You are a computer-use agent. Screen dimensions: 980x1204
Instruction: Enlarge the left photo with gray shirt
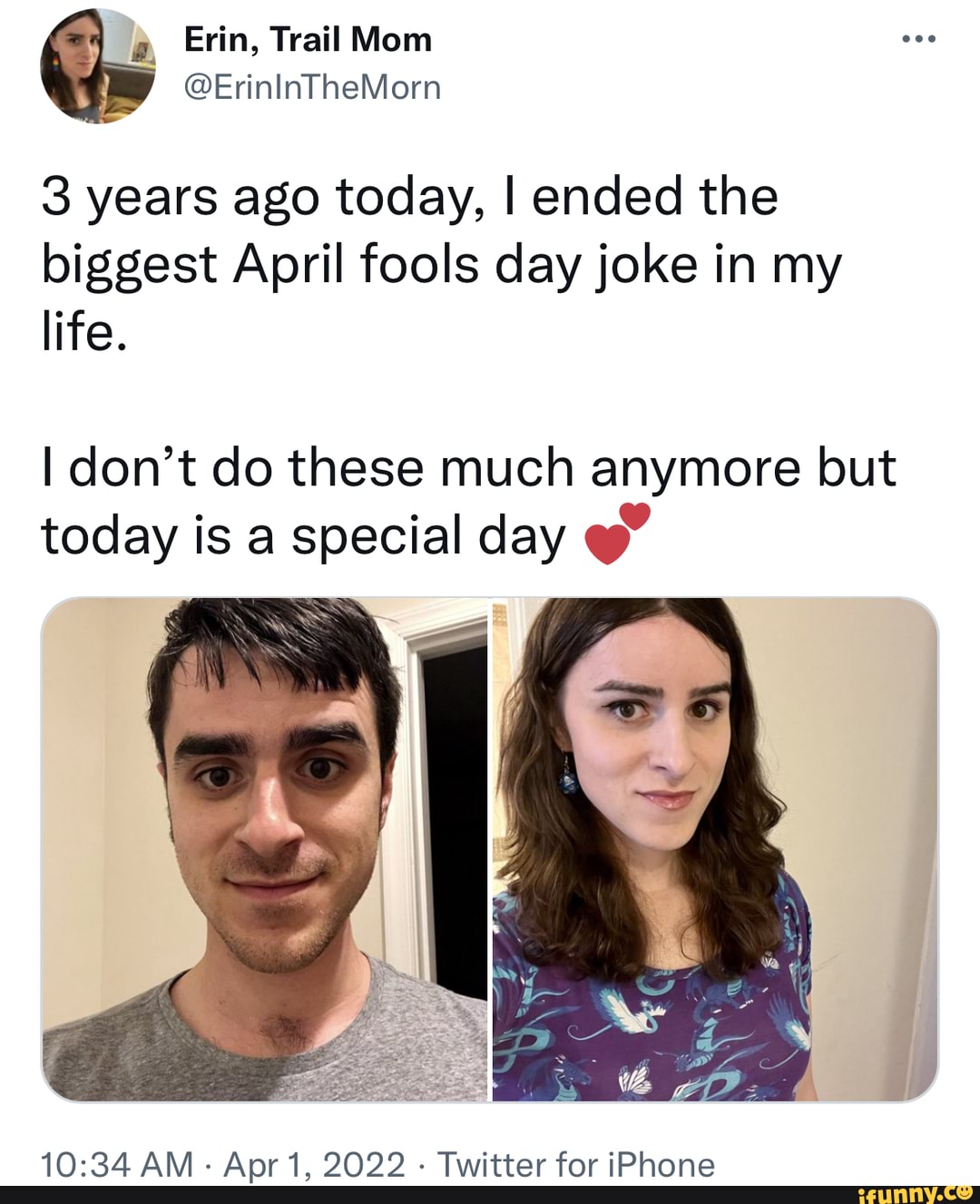point(265,849)
